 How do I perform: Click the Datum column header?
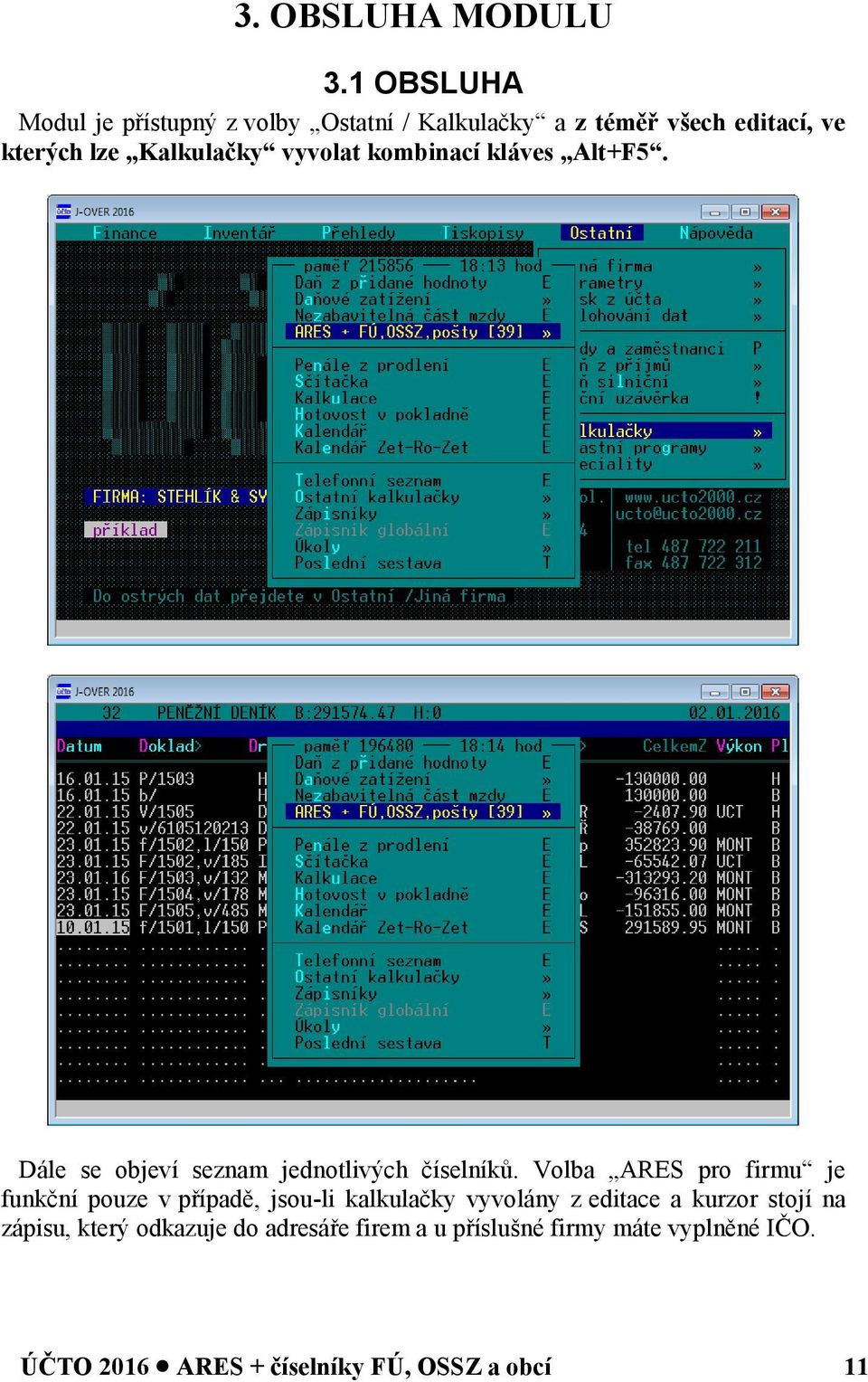[x=80, y=746]
